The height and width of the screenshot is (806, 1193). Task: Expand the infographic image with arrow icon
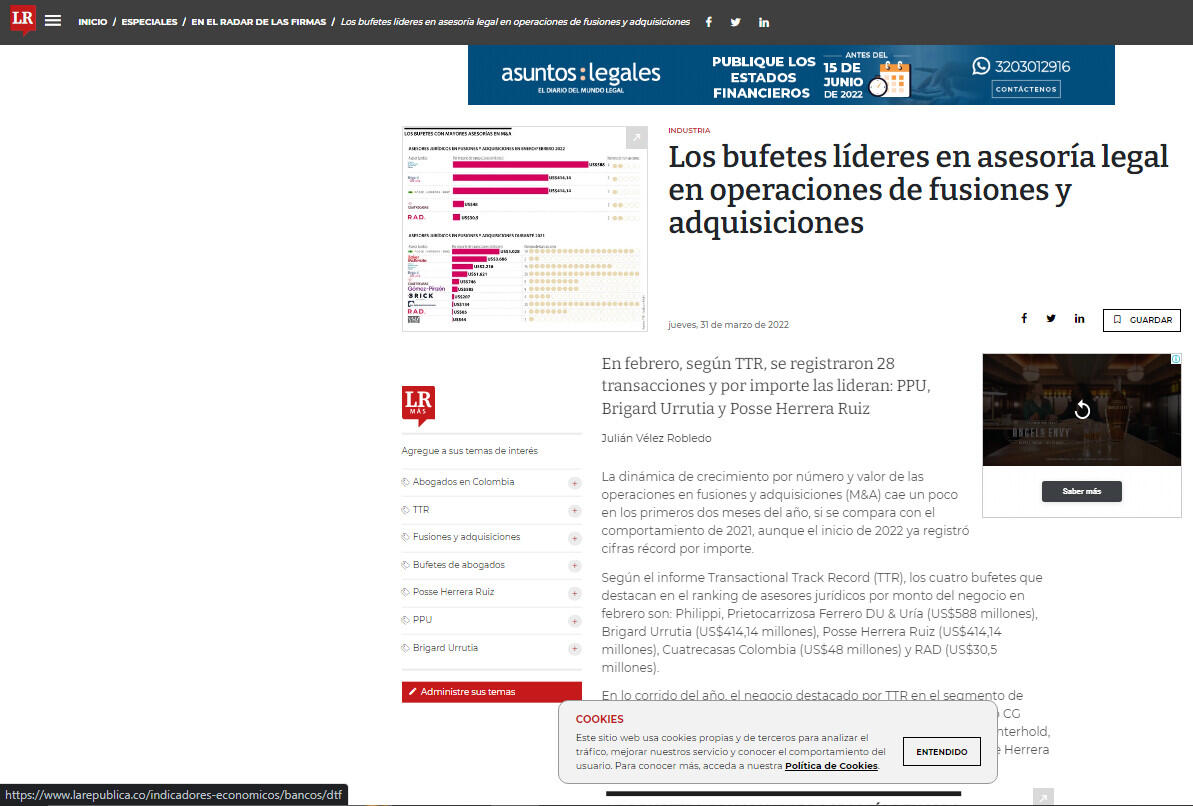(x=636, y=138)
